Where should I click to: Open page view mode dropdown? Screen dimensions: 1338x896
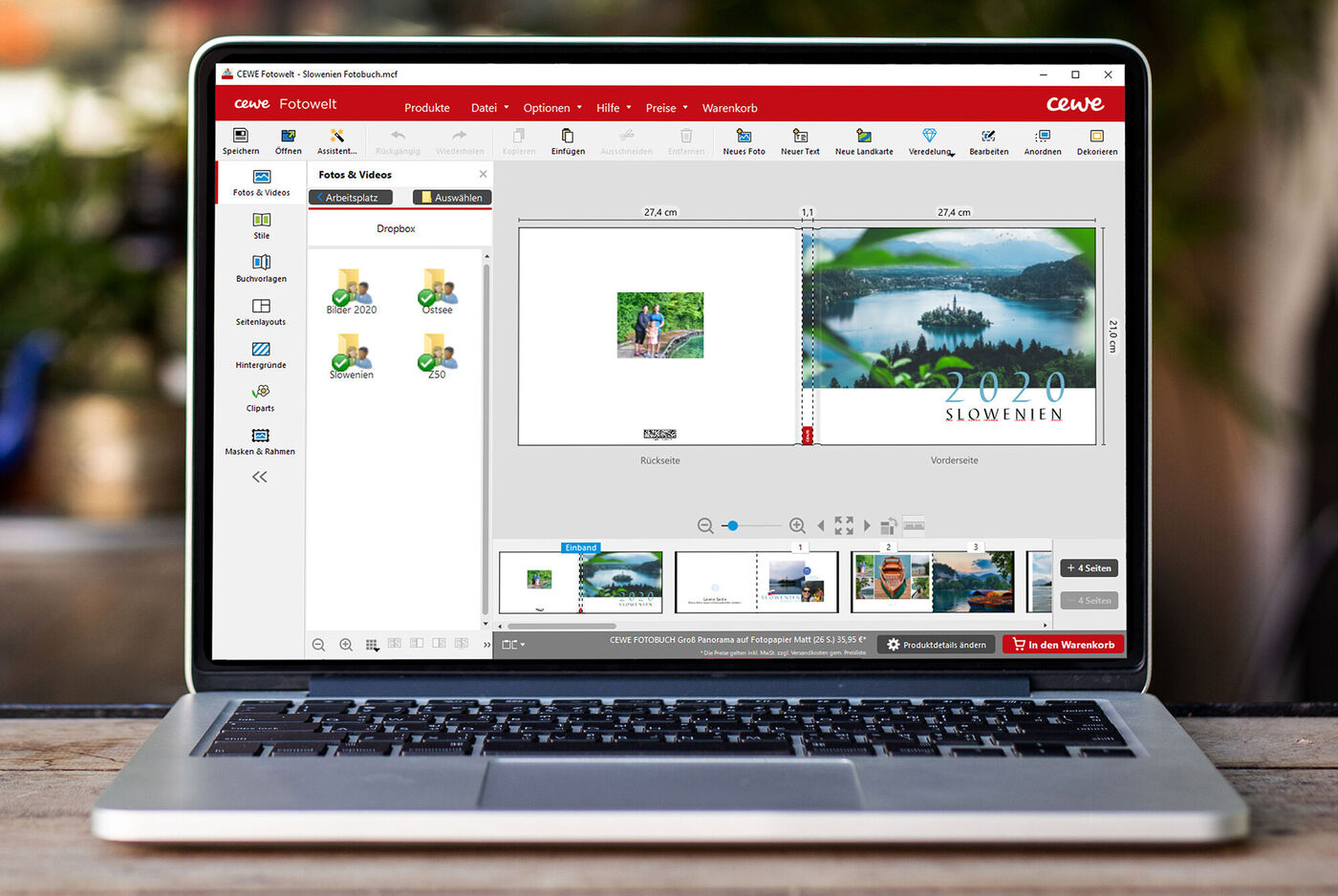coord(513,645)
